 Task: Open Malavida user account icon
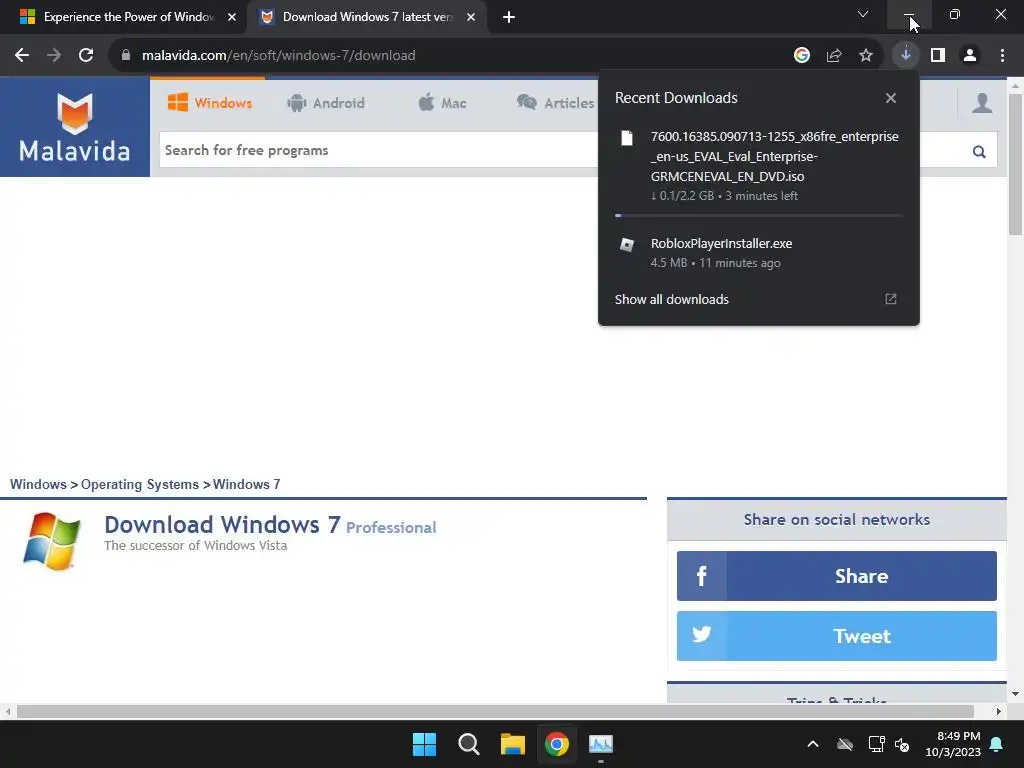click(x=982, y=103)
